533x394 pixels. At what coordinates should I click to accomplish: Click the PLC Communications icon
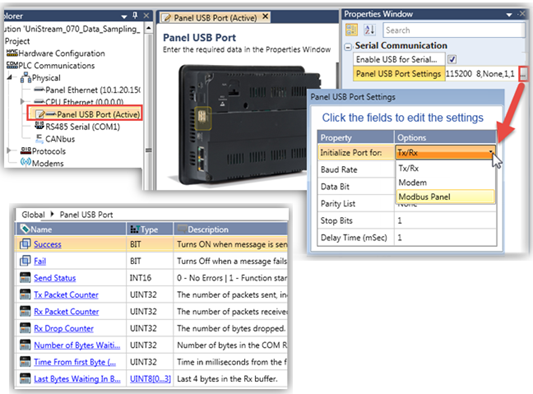tap(12, 65)
